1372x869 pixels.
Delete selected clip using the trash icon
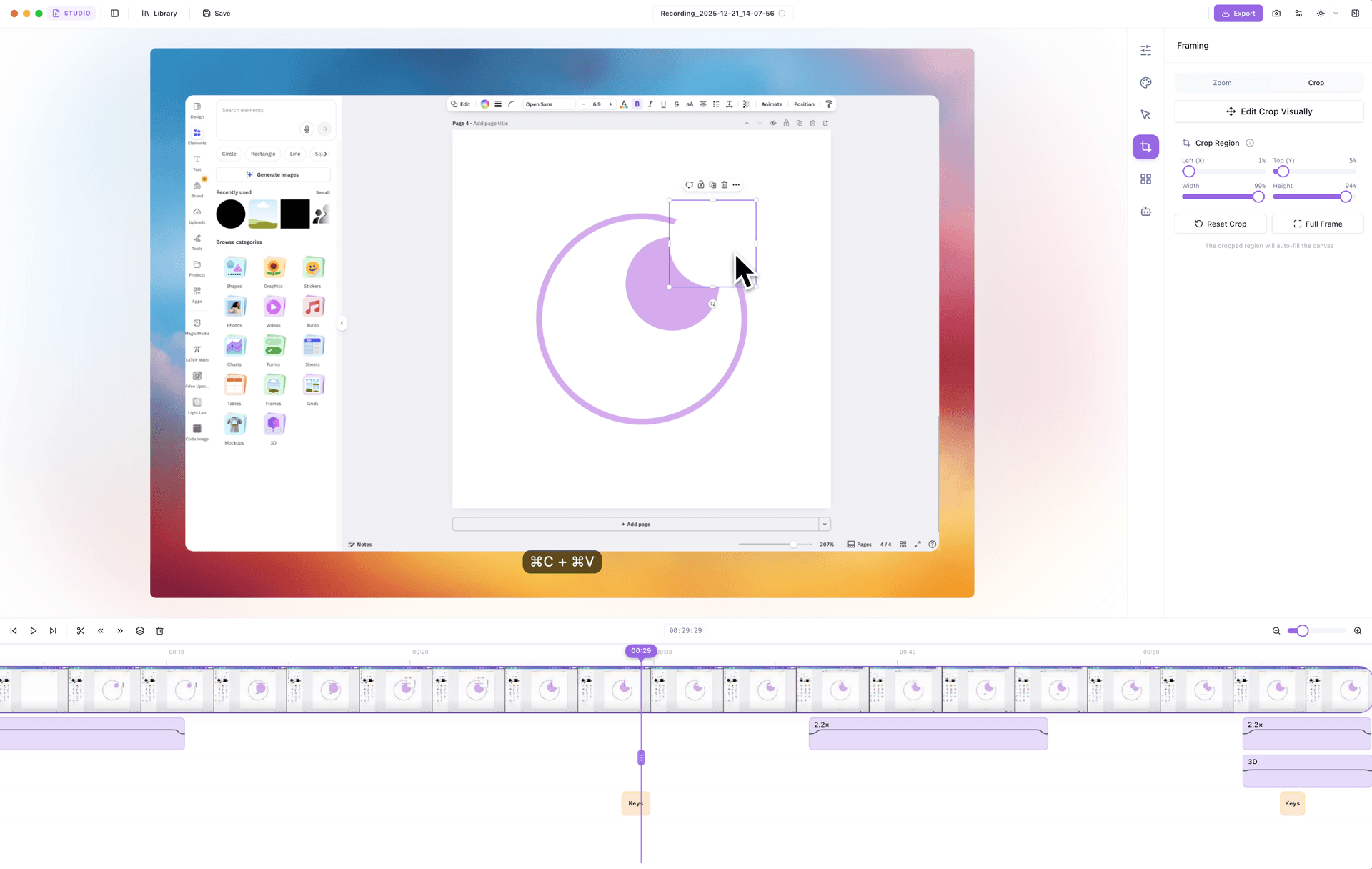160,631
